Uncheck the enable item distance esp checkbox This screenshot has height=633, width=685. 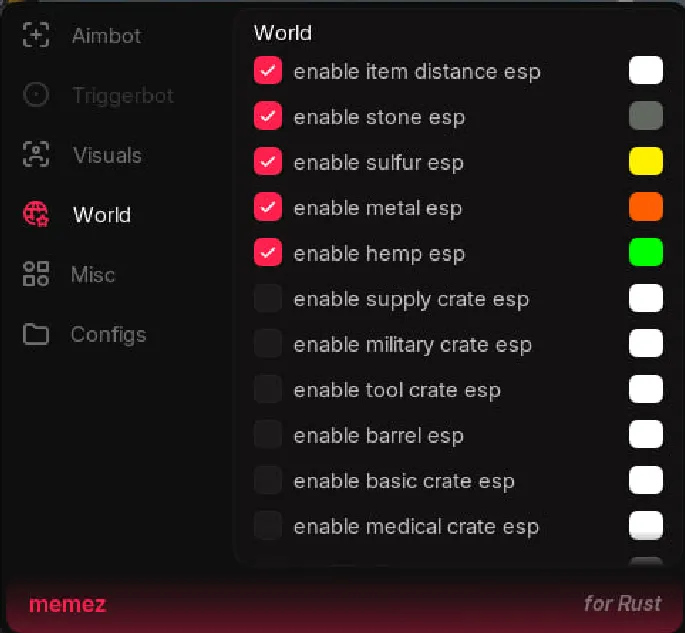click(267, 71)
